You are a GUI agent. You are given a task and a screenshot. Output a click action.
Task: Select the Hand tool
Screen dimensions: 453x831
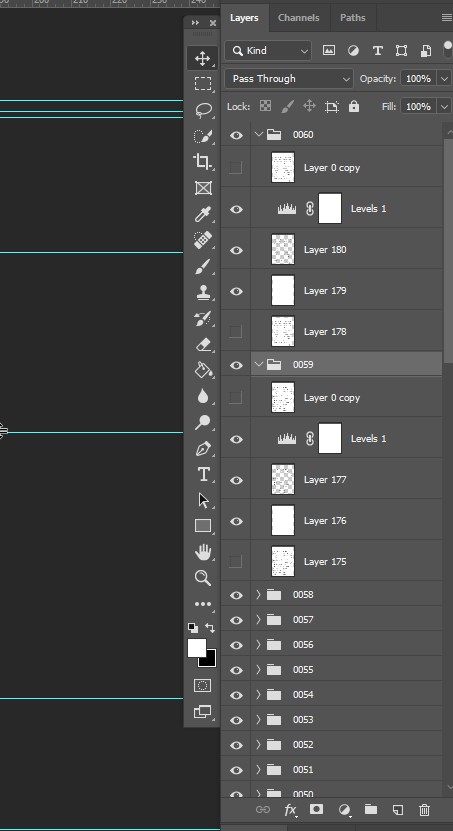tap(203, 552)
